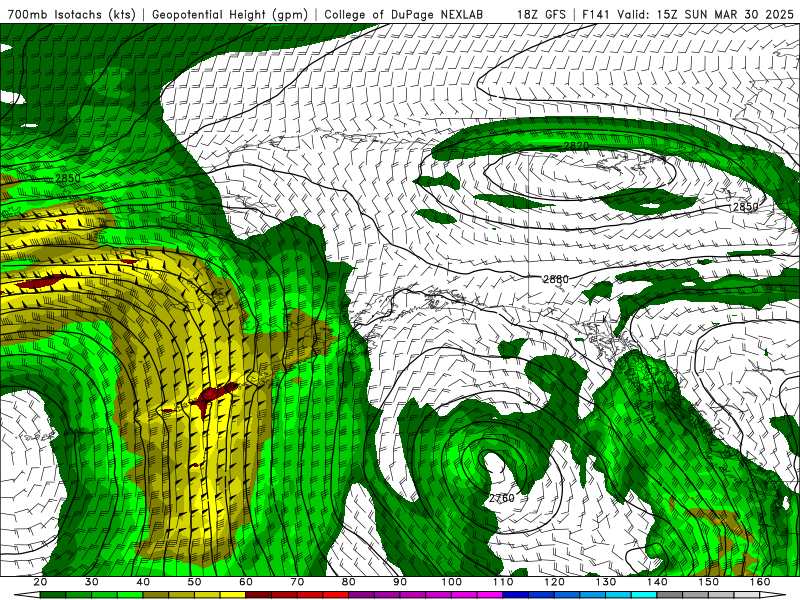Screen dimensions: 800x600
Task: Click the 160 label on the color scale
Action: click(760, 582)
